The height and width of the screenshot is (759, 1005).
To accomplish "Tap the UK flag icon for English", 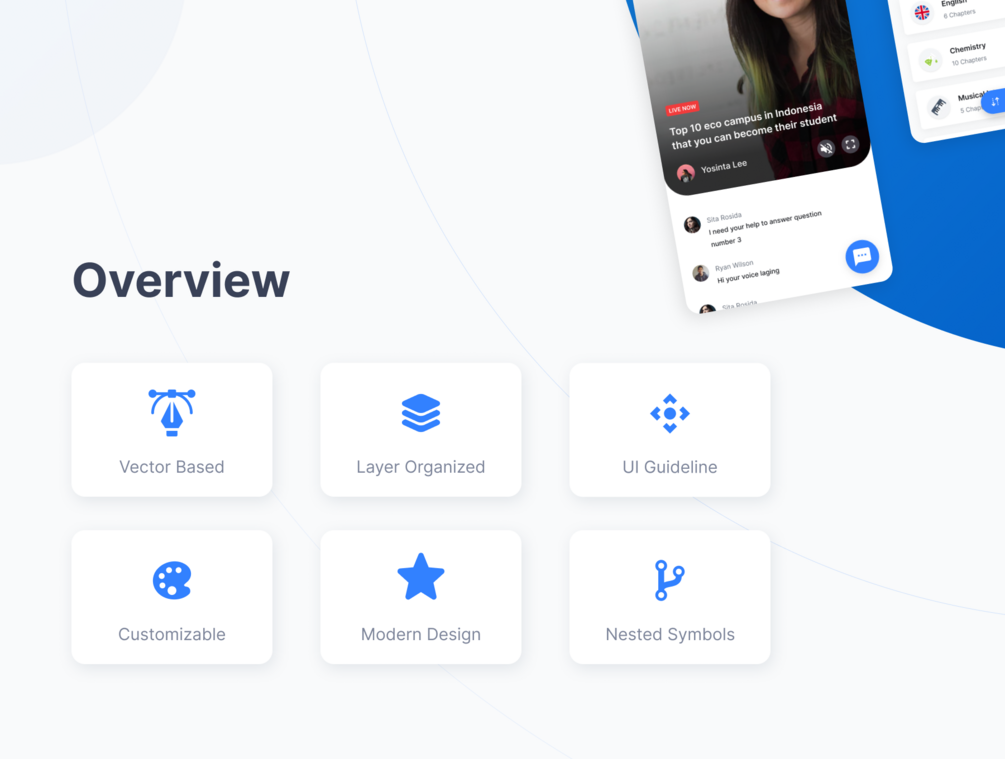I will click(x=922, y=12).
